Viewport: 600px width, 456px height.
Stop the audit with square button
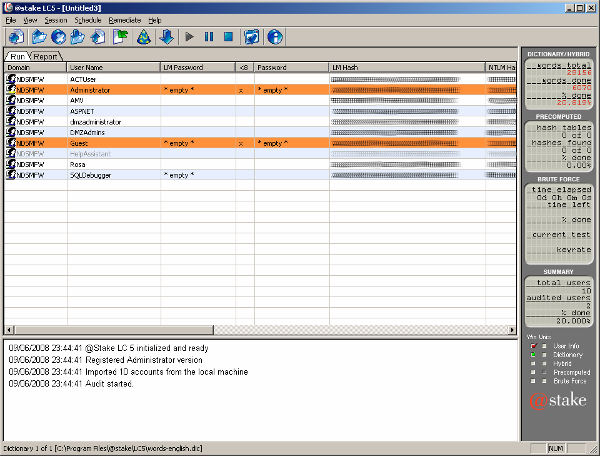click(228, 37)
